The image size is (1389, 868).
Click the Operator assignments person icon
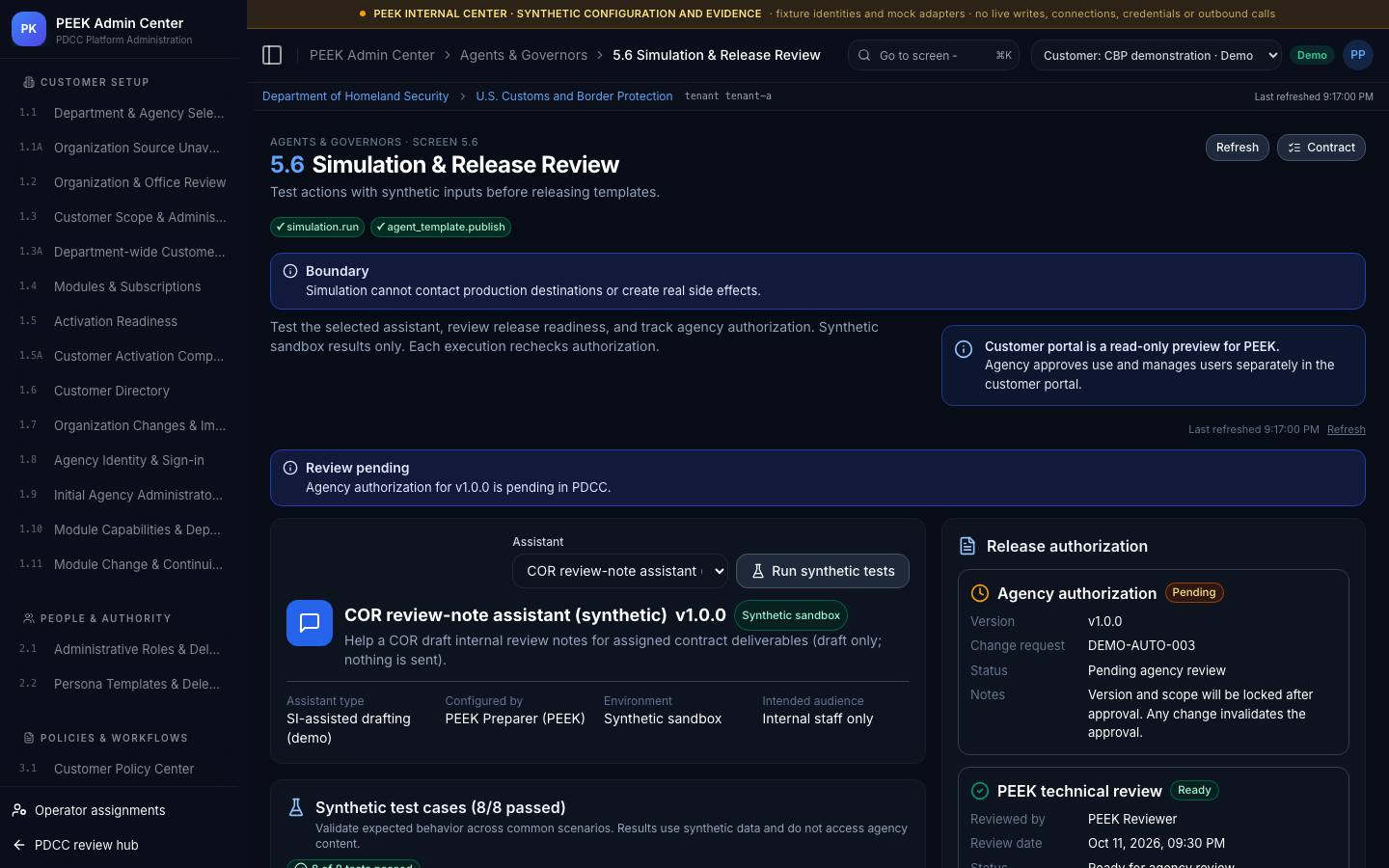19,810
